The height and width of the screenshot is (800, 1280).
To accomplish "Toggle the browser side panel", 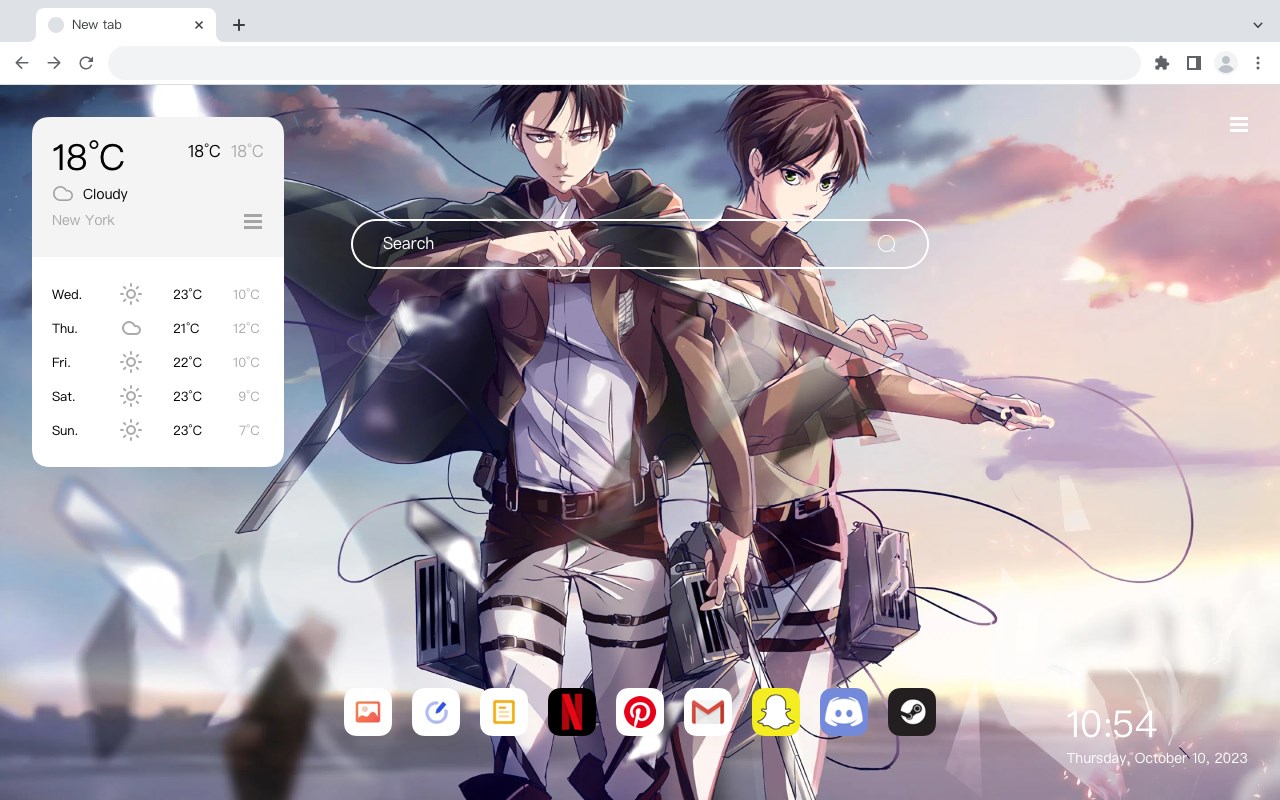I will point(1194,63).
